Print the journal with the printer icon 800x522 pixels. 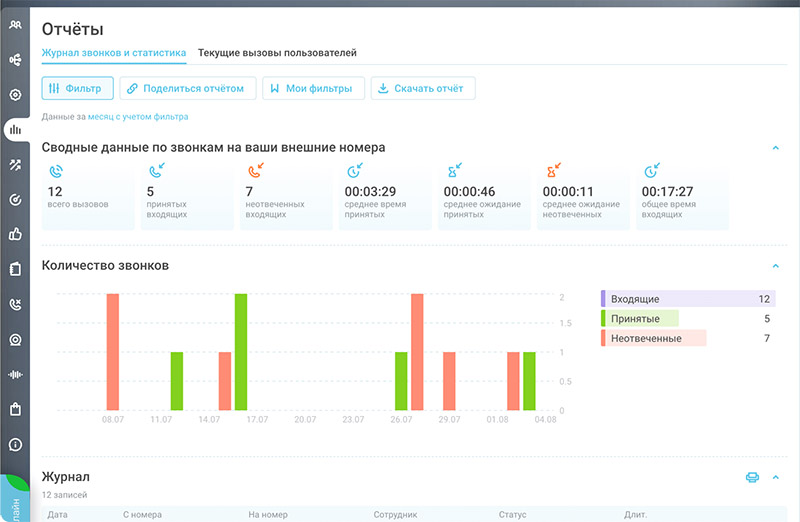pyautogui.click(x=752, y=478)
